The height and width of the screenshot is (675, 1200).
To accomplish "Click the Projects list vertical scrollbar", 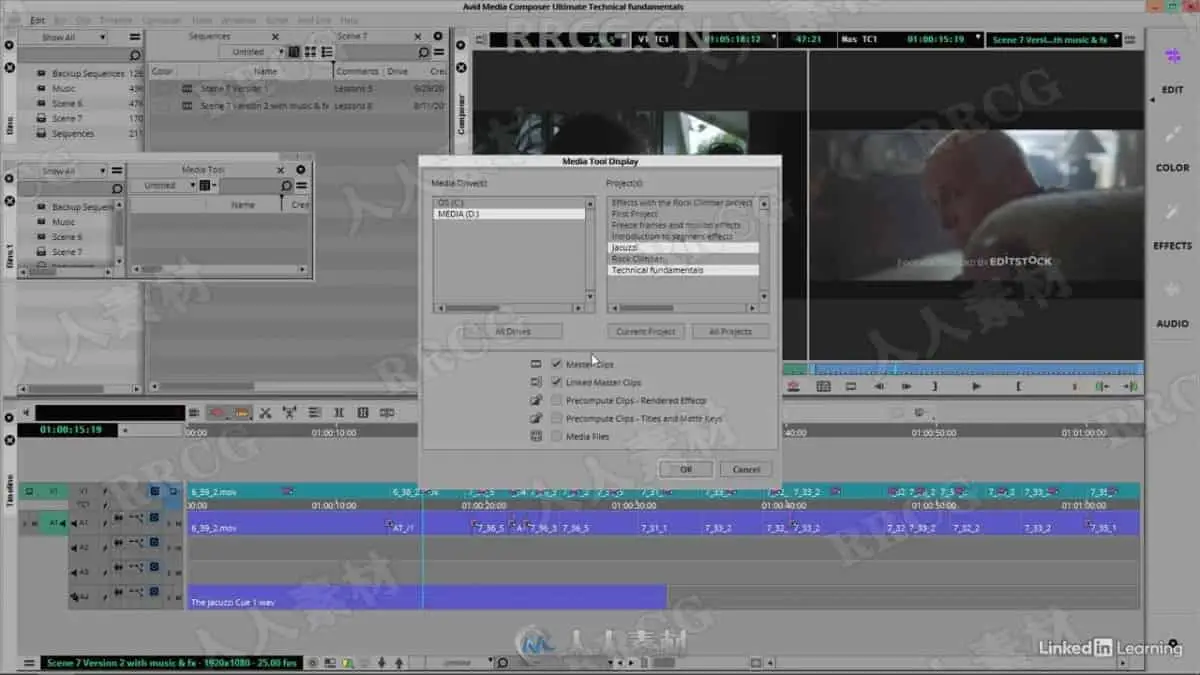I will tap(764, 248).
